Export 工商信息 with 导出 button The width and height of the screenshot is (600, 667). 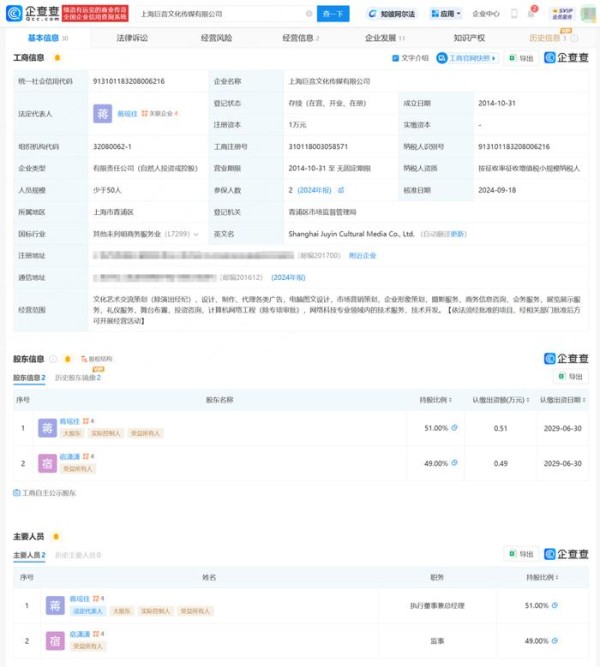(521, 58)
